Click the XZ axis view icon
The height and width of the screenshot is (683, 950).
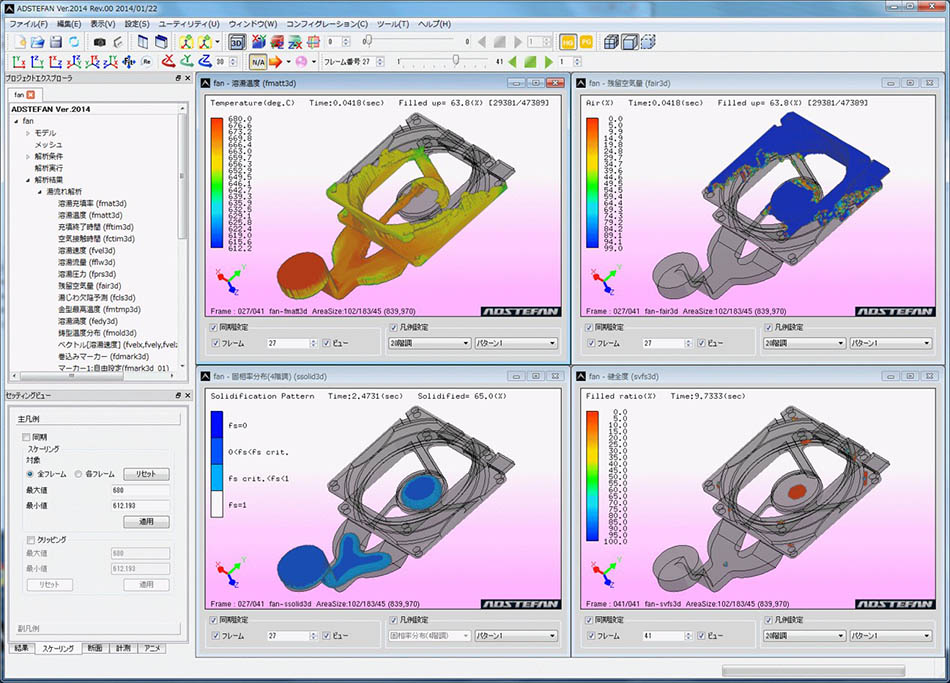56,61
